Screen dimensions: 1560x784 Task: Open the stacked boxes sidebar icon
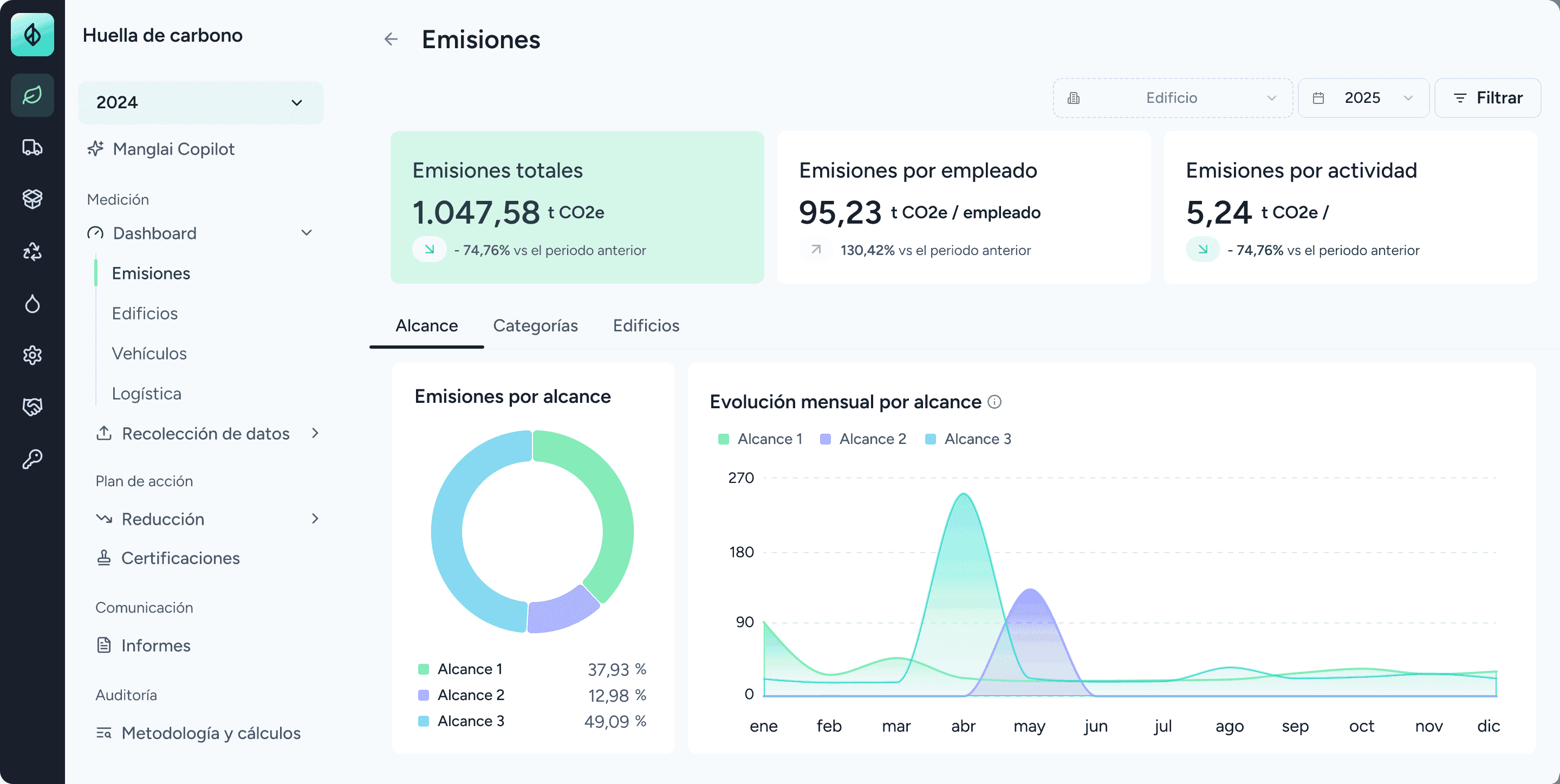pos(32,199)
